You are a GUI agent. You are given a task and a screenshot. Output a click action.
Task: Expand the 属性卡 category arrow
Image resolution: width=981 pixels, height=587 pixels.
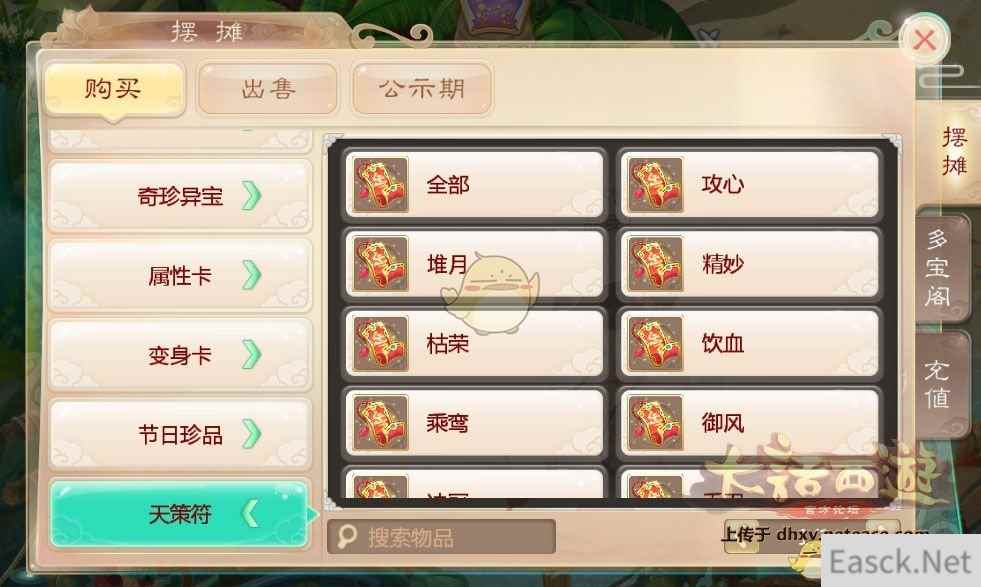[252, 275]
